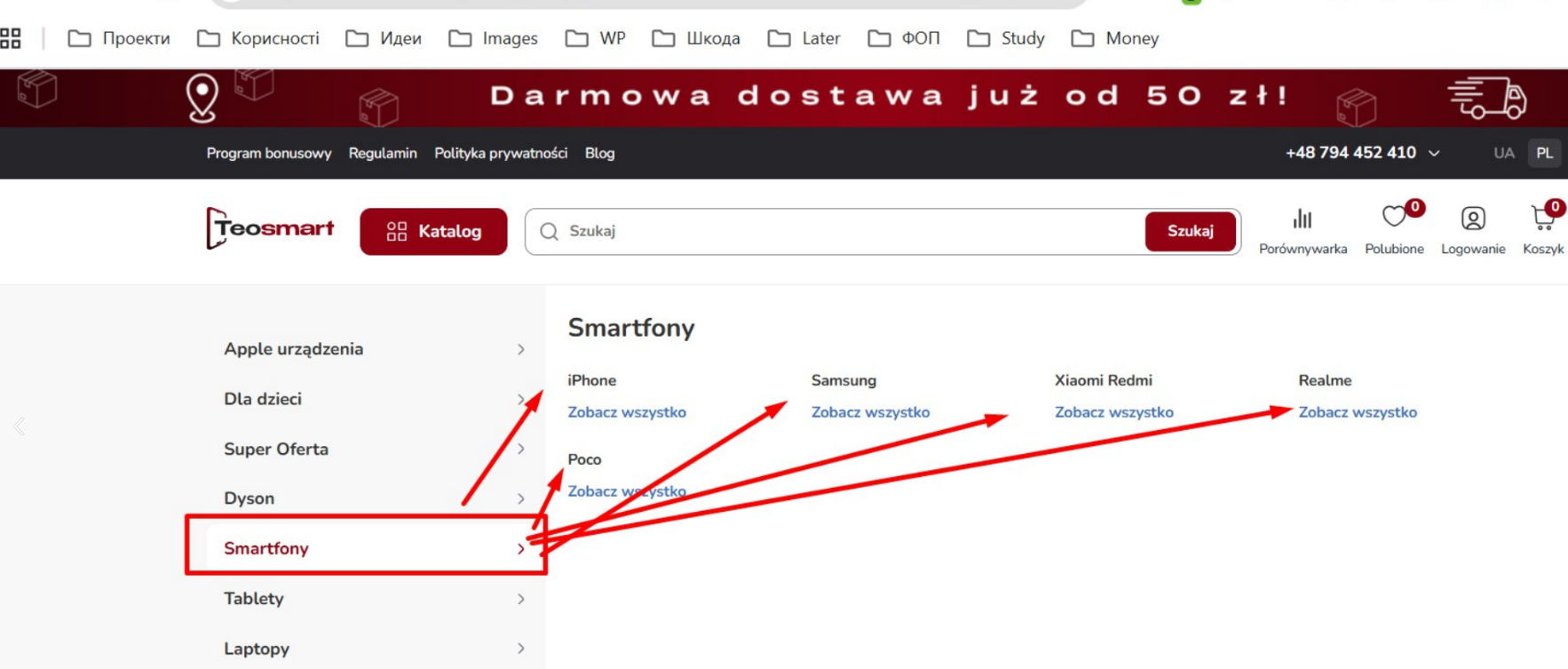The height and width of the screenshot is (669, 1568).
Task: Open the Xiaomi Redmi subcategory heading
Action: pos(1104,380)
